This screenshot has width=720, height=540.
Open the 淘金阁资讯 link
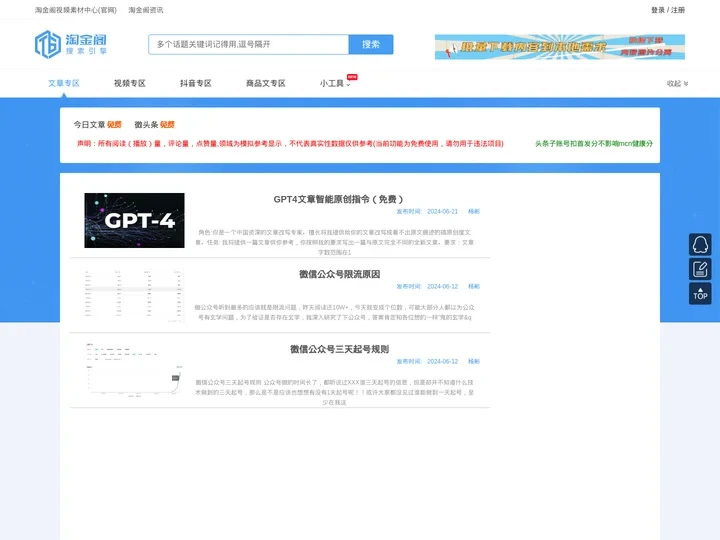point(146,10)
